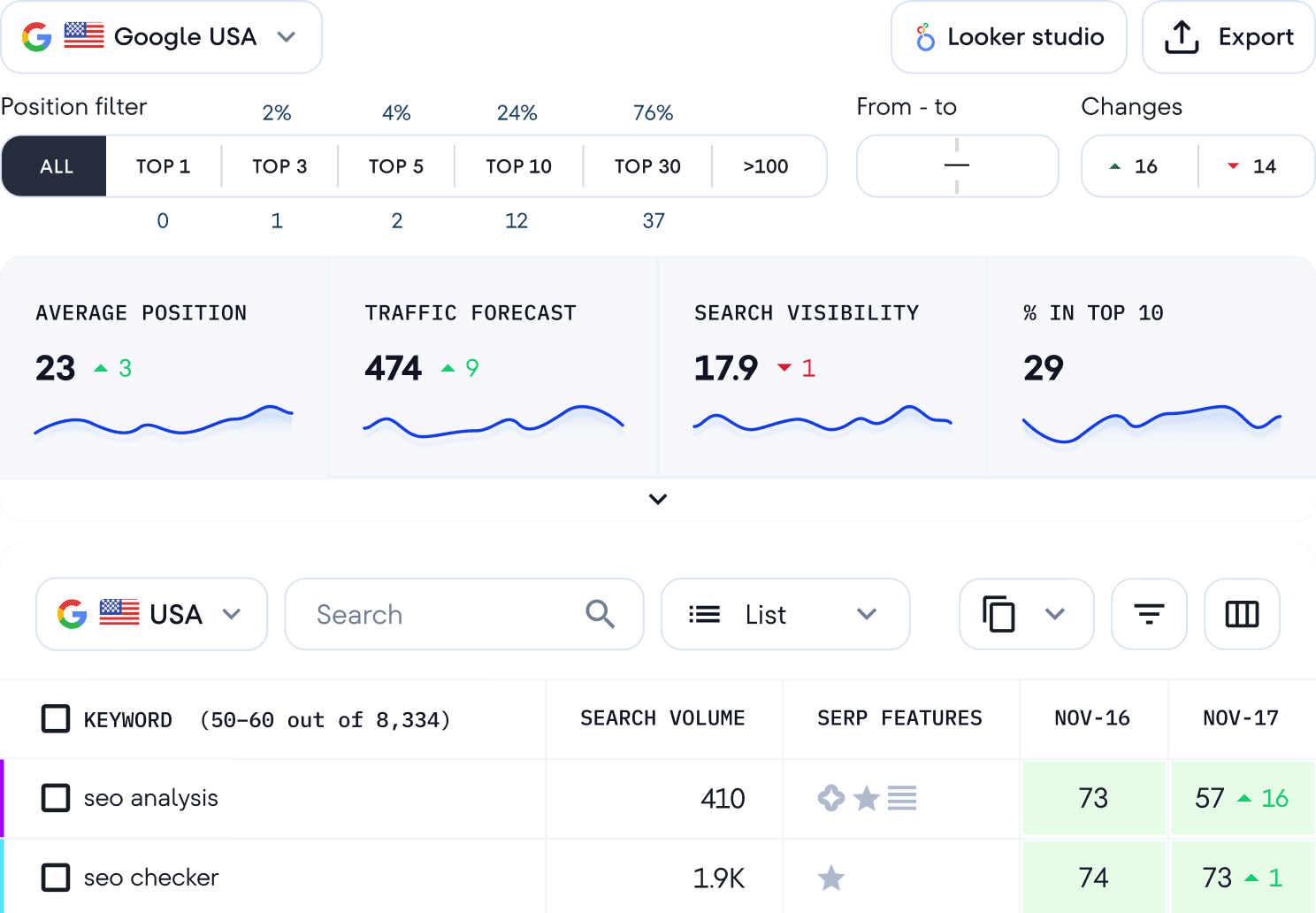This screenshot has height=913, width=1316.
Task: Select the TOP 10 position filter tab
Action: pyautogui.click(x=518, y=166)
